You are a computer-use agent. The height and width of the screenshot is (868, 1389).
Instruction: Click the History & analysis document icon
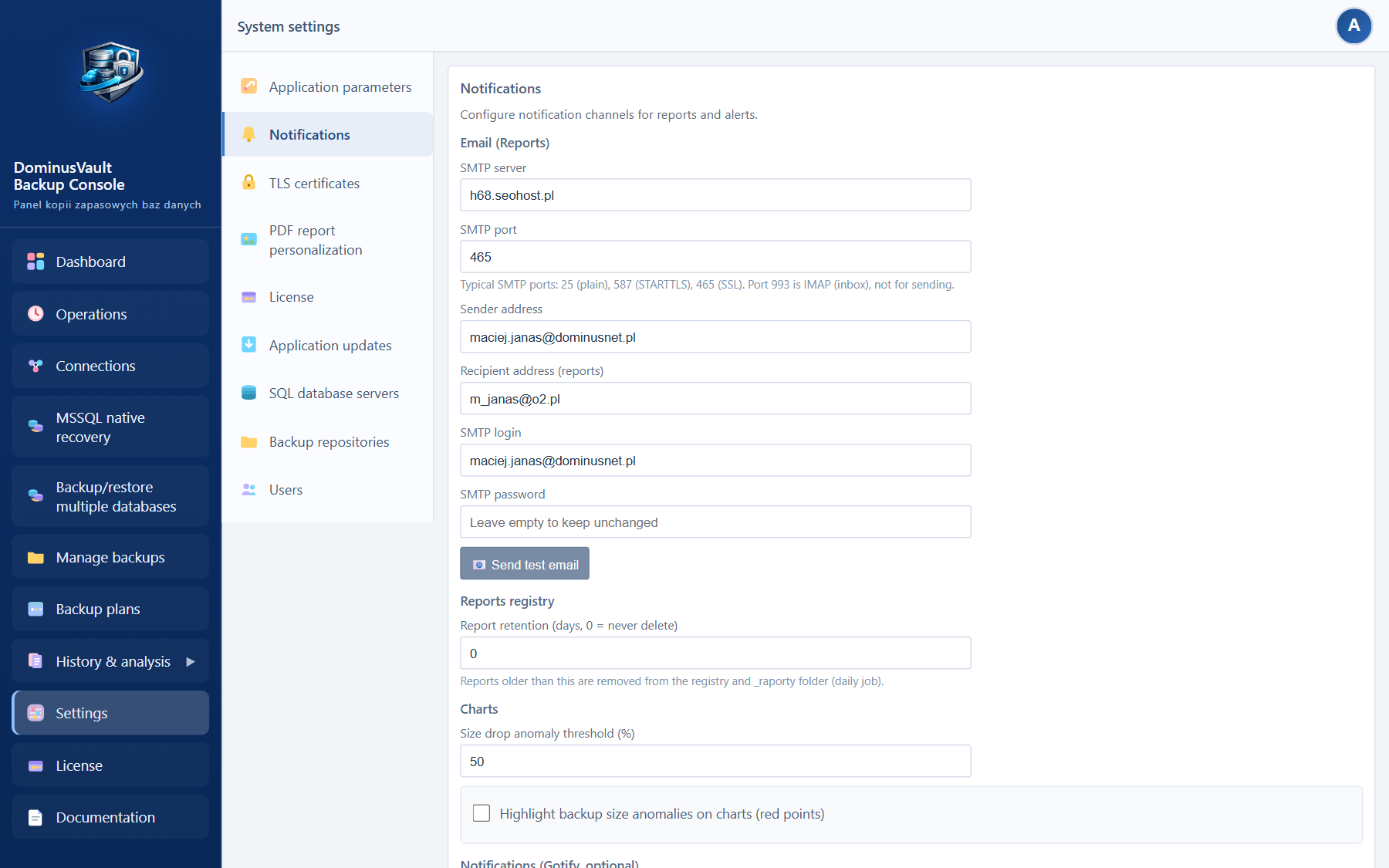(x=35, y=661)
